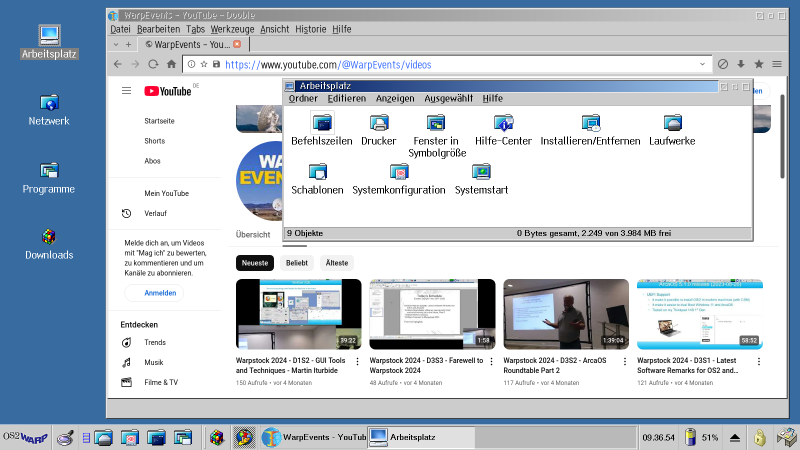Viewport: 800px width, 450px height.
Task: Open the Musik sidebar link
Action: (153, 362)
